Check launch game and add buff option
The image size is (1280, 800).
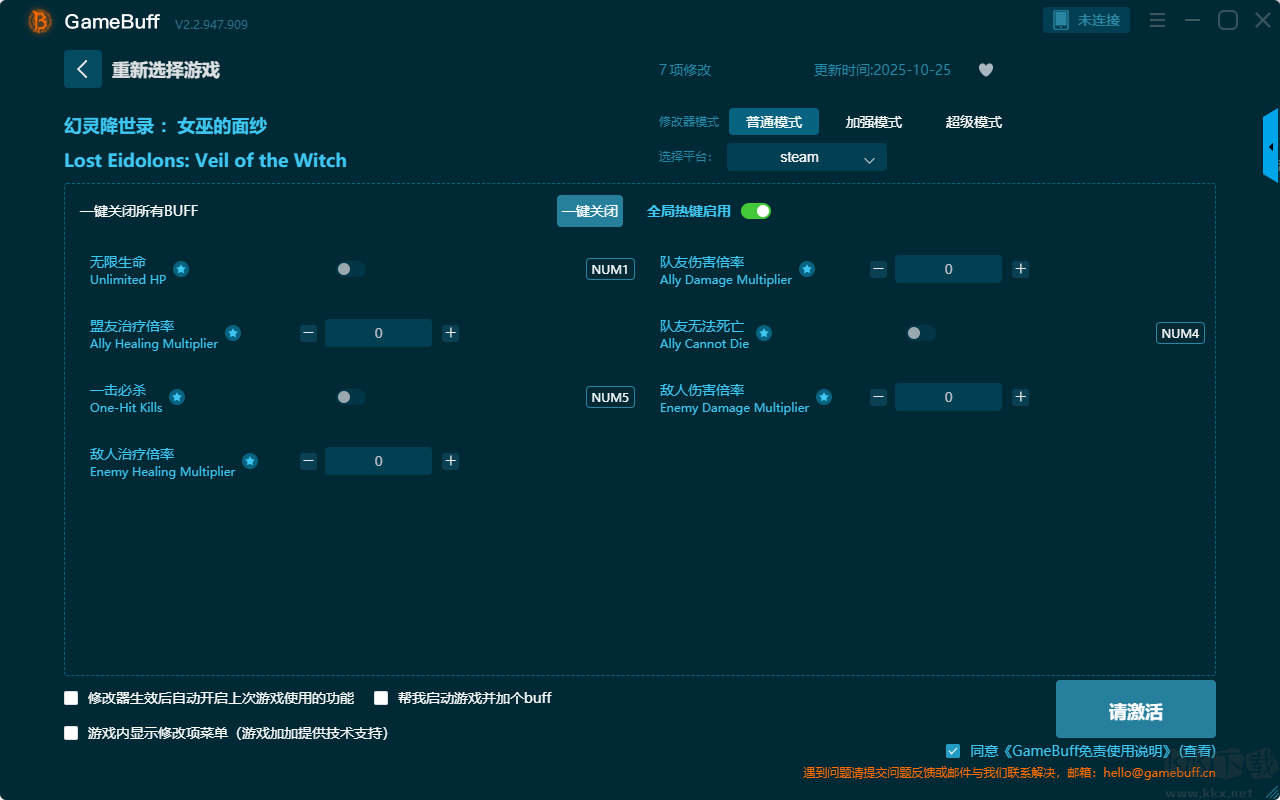point(381,698)
